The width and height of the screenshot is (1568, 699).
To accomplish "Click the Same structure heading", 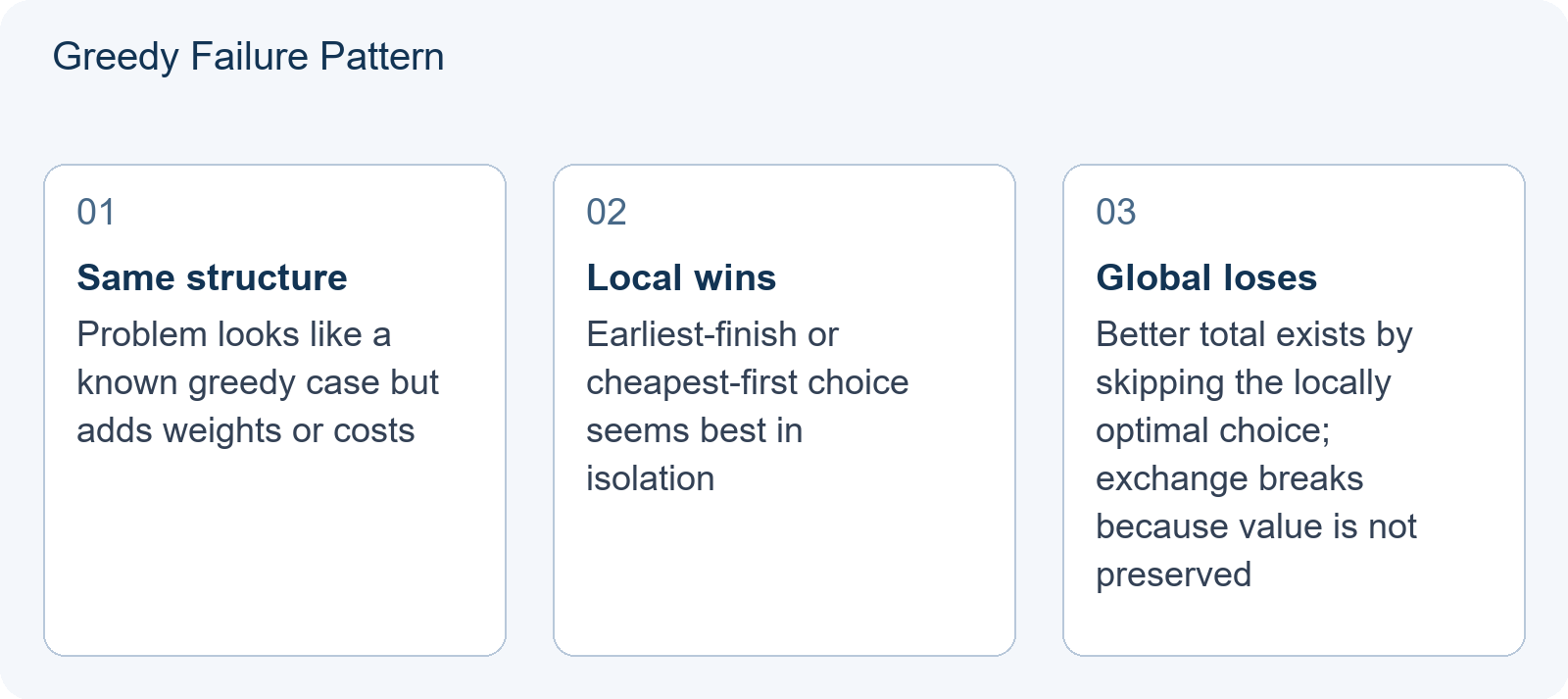I will [212, 277].
